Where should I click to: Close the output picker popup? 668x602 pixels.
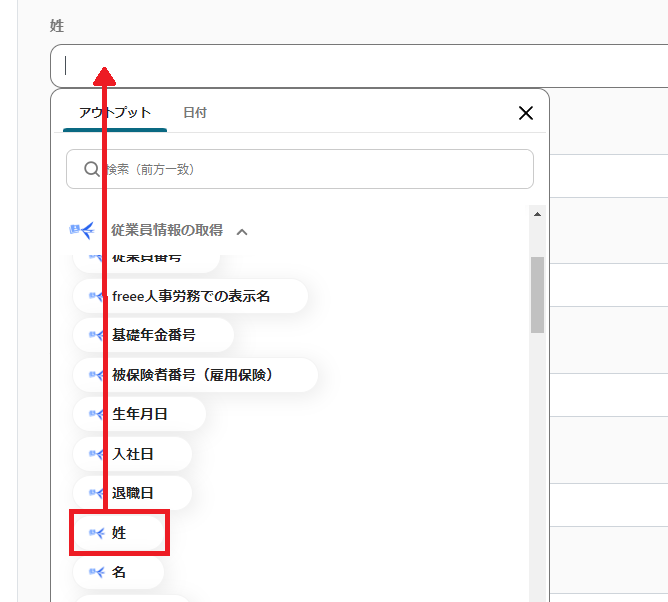point(526,113)
